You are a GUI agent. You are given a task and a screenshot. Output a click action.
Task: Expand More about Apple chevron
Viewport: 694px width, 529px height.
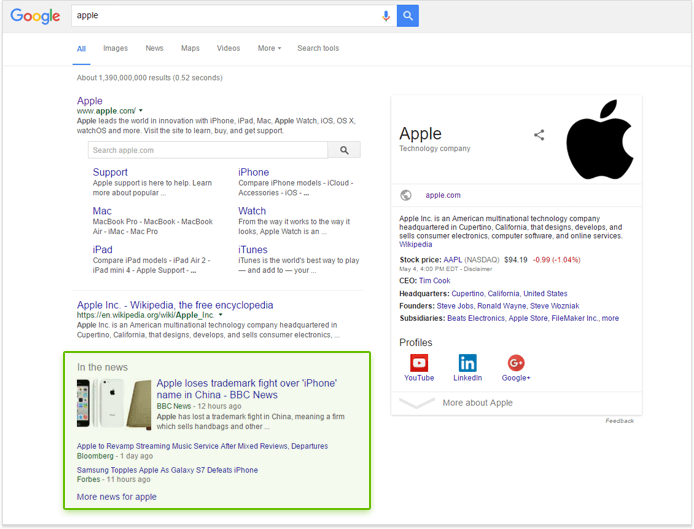[x=417, y=403]
